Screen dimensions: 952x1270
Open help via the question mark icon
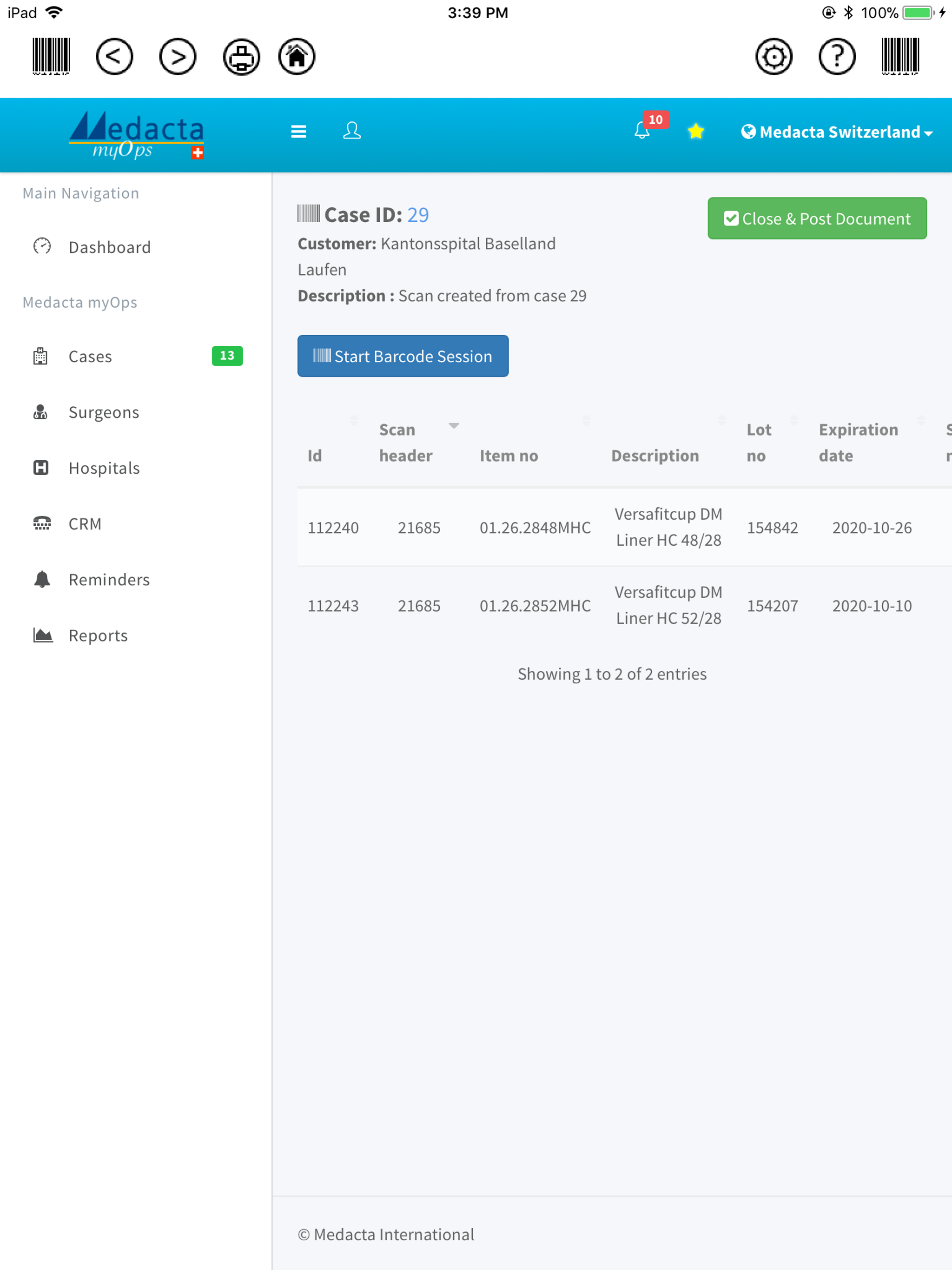pos(837,56)
